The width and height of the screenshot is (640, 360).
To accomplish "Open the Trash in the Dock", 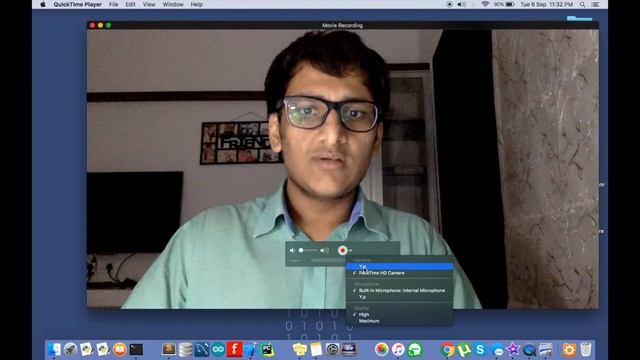I will pos(586,350).
